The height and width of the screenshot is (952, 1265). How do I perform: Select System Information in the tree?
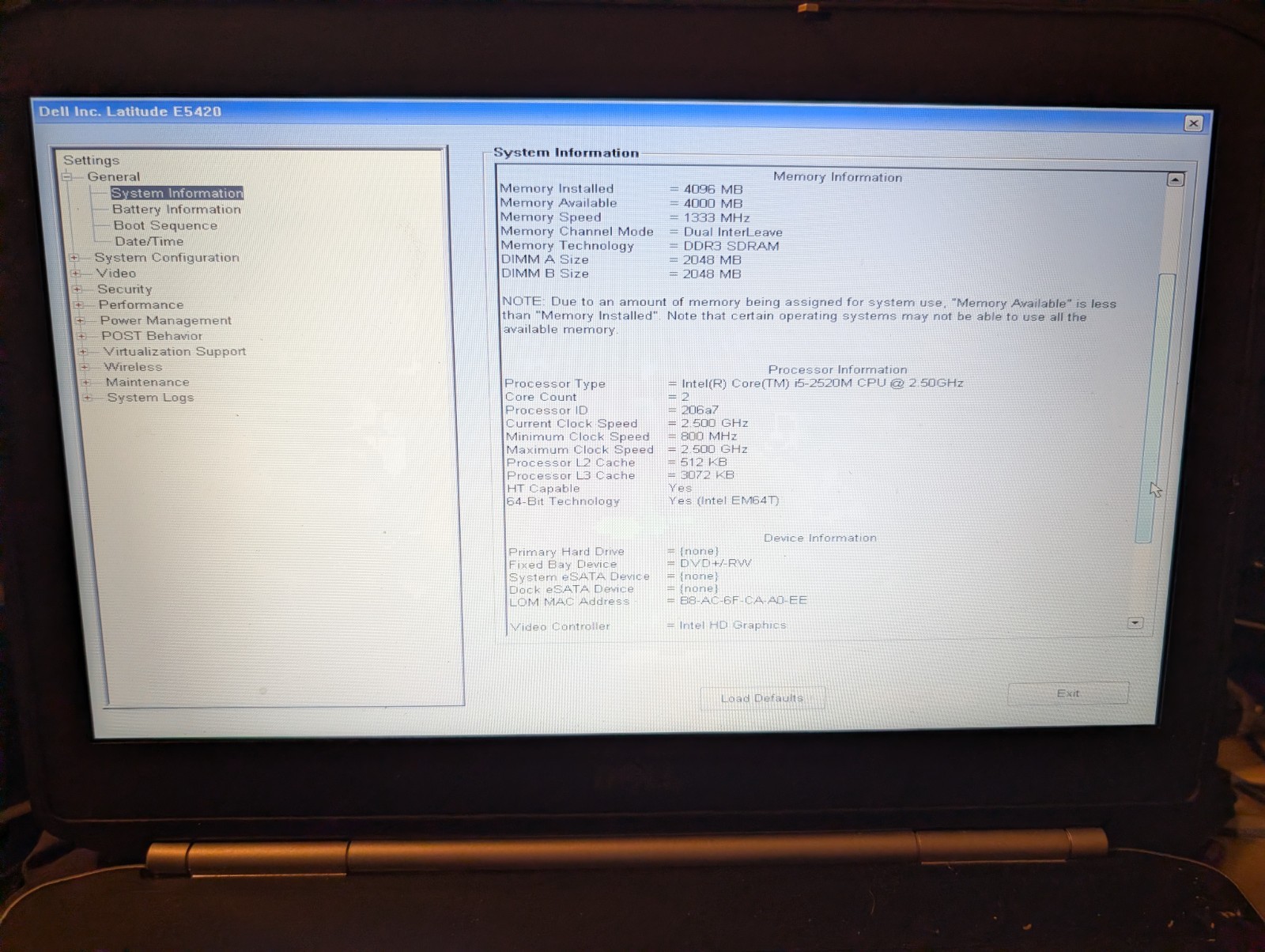point(177,193)
